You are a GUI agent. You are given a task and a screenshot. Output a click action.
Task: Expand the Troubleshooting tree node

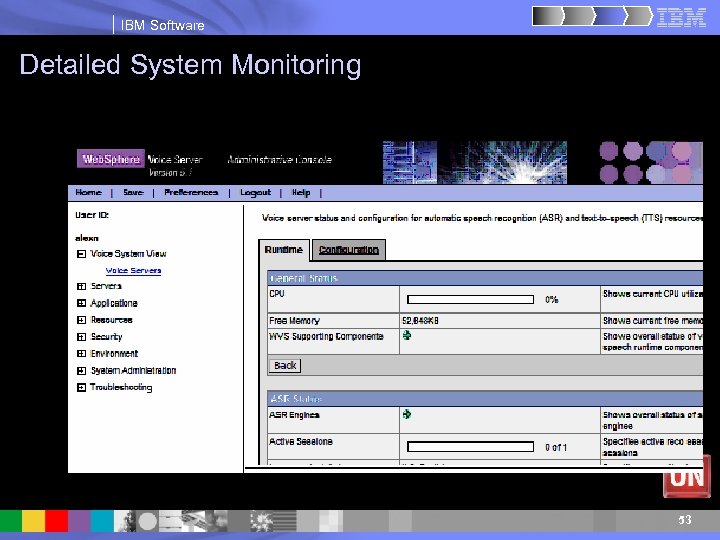[x=81, y=388]
